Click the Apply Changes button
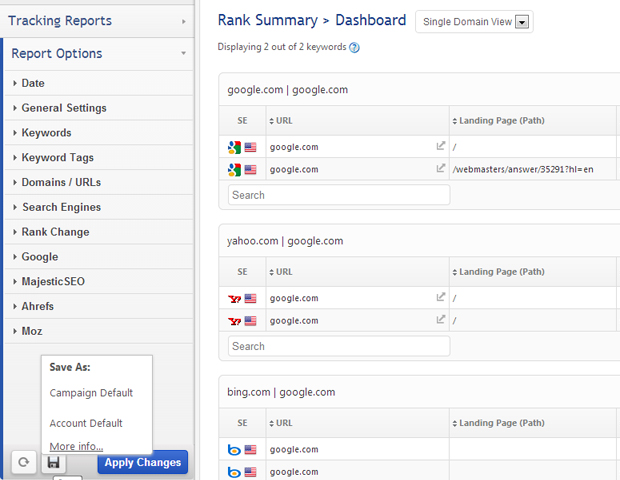Viewport: 620px width, 480px height. [142, 463]
